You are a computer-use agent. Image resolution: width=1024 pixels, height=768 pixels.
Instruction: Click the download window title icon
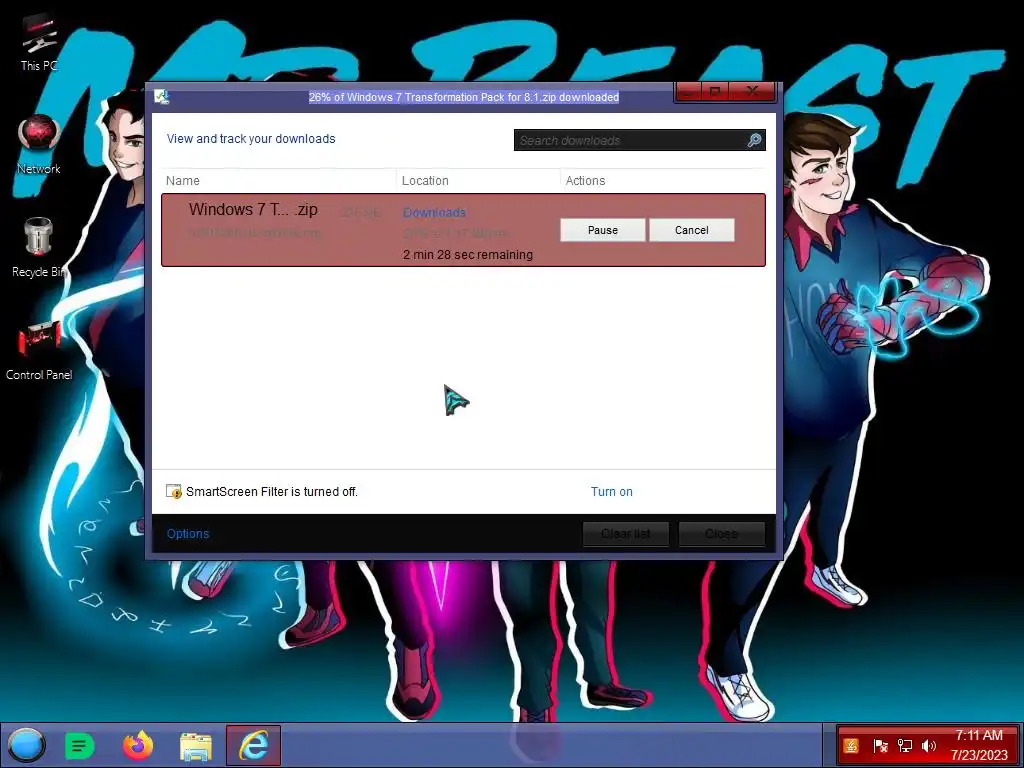tap(161, 97)
